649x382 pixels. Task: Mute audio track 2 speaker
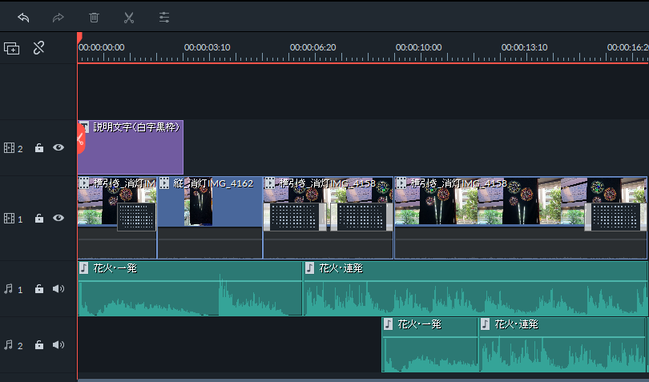point(58,345)
